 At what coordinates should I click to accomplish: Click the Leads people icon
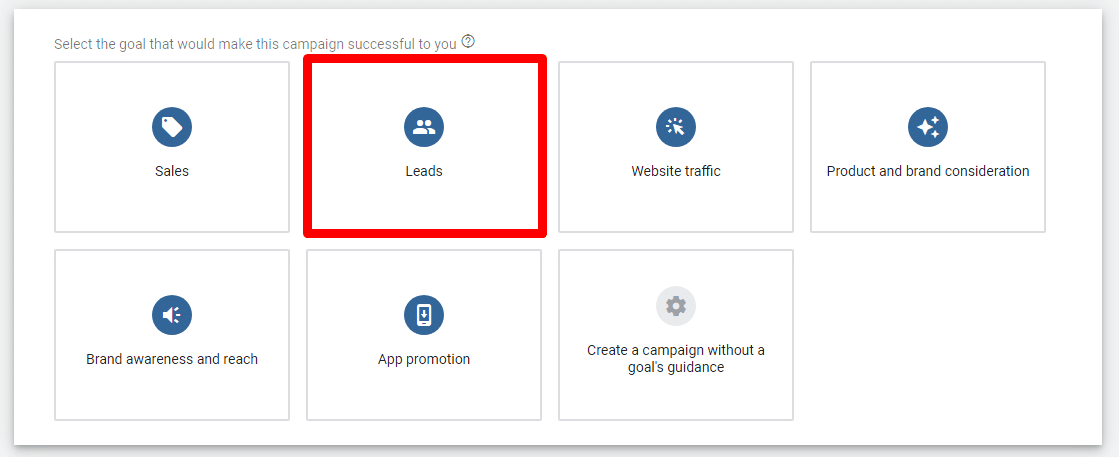tap(424, 127)
